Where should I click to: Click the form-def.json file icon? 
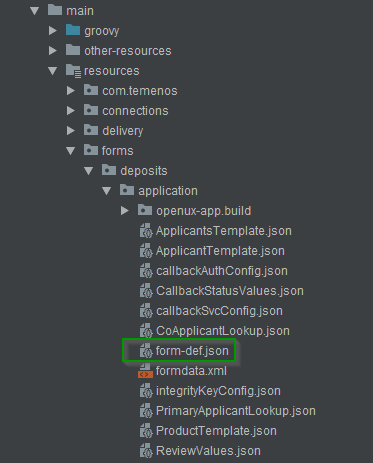tap(146, 351)
